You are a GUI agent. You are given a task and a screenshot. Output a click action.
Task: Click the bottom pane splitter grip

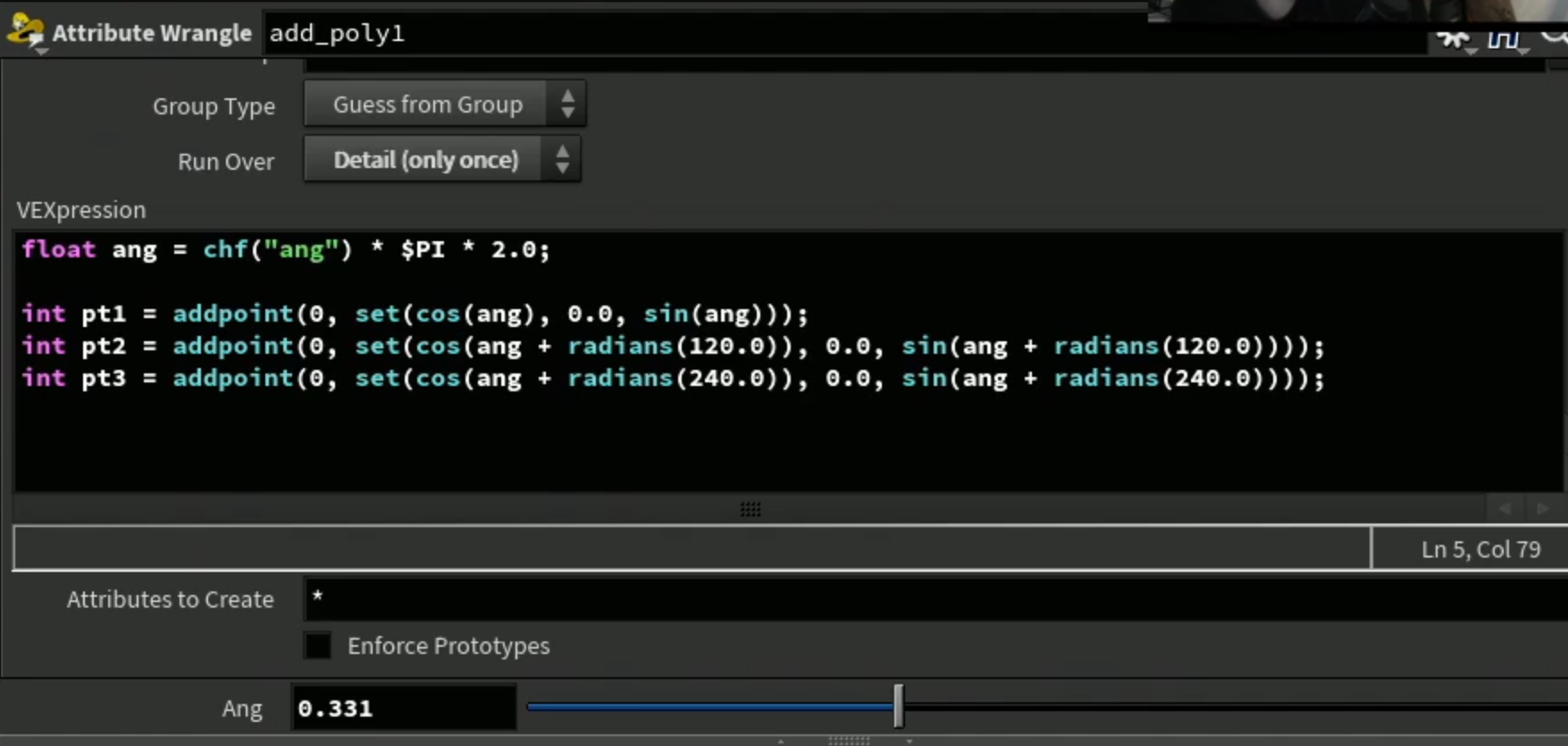[x=848, y=741]
